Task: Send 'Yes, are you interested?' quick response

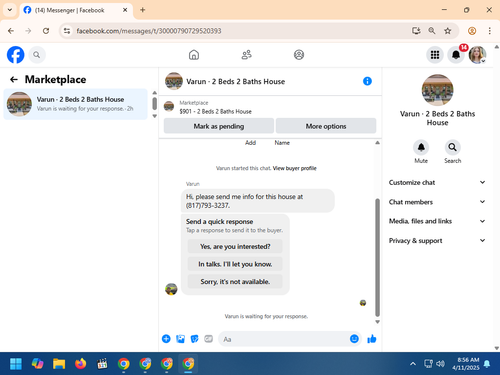Action: coord(235,246)
